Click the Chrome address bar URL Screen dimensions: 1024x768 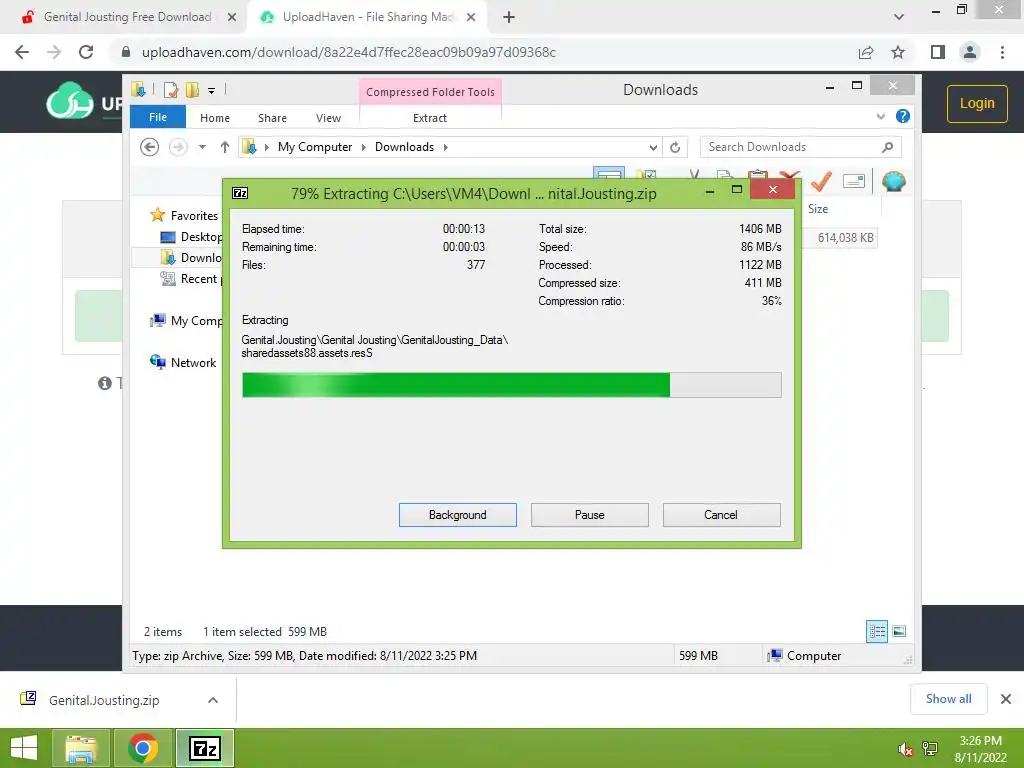(349, 52)
